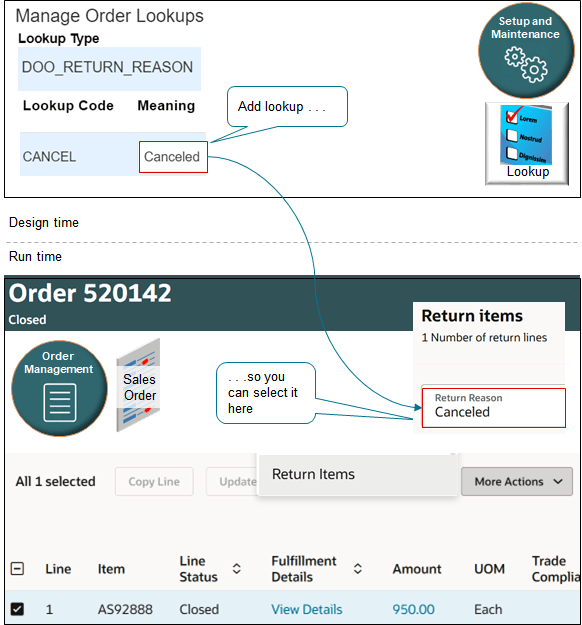This screenshot has width=582, height=625.
Task: Click the Copy Line button
Action: click(x=154, y=482)
